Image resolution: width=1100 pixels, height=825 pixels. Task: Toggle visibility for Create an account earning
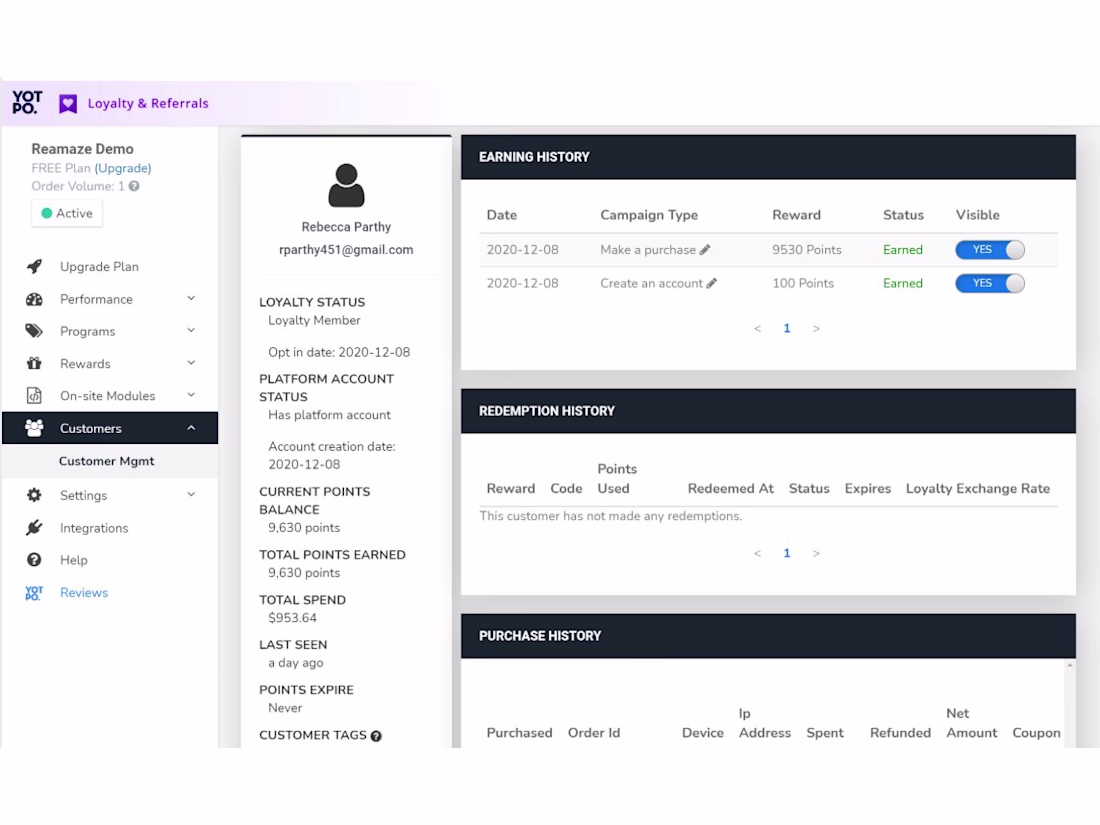point(989,283)
